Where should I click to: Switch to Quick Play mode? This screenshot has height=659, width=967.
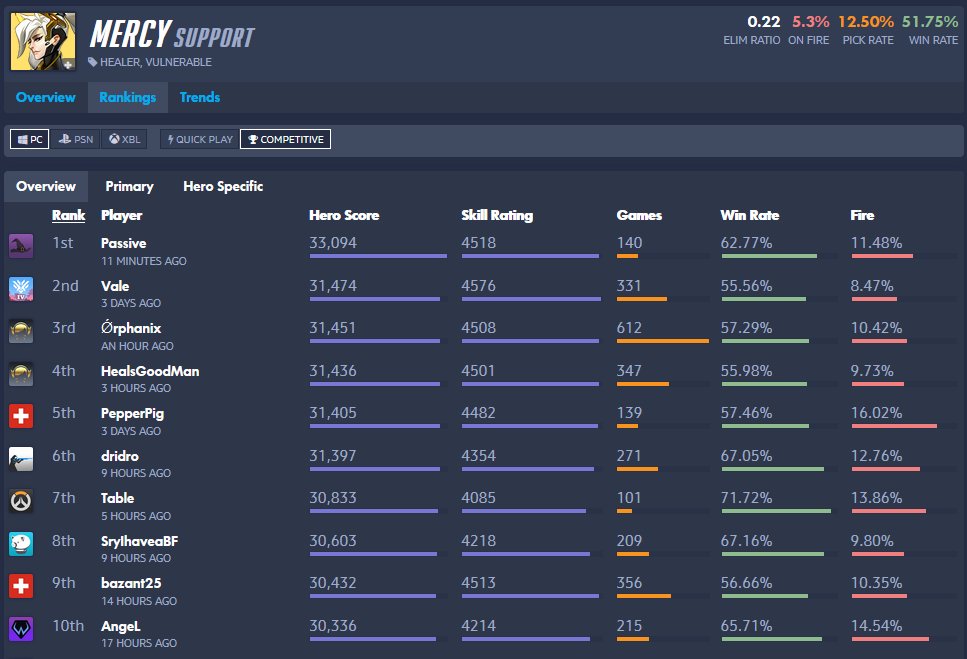click(x=200, y=139)
